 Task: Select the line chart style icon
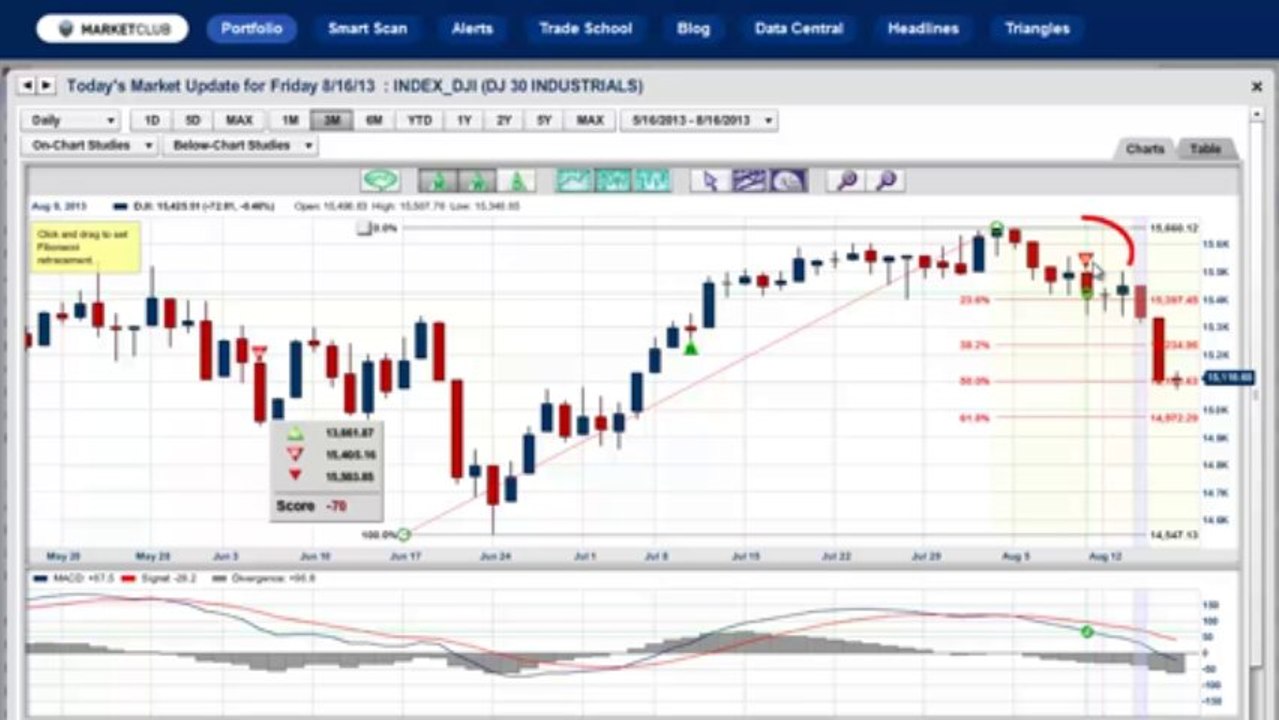coord(574,181)
